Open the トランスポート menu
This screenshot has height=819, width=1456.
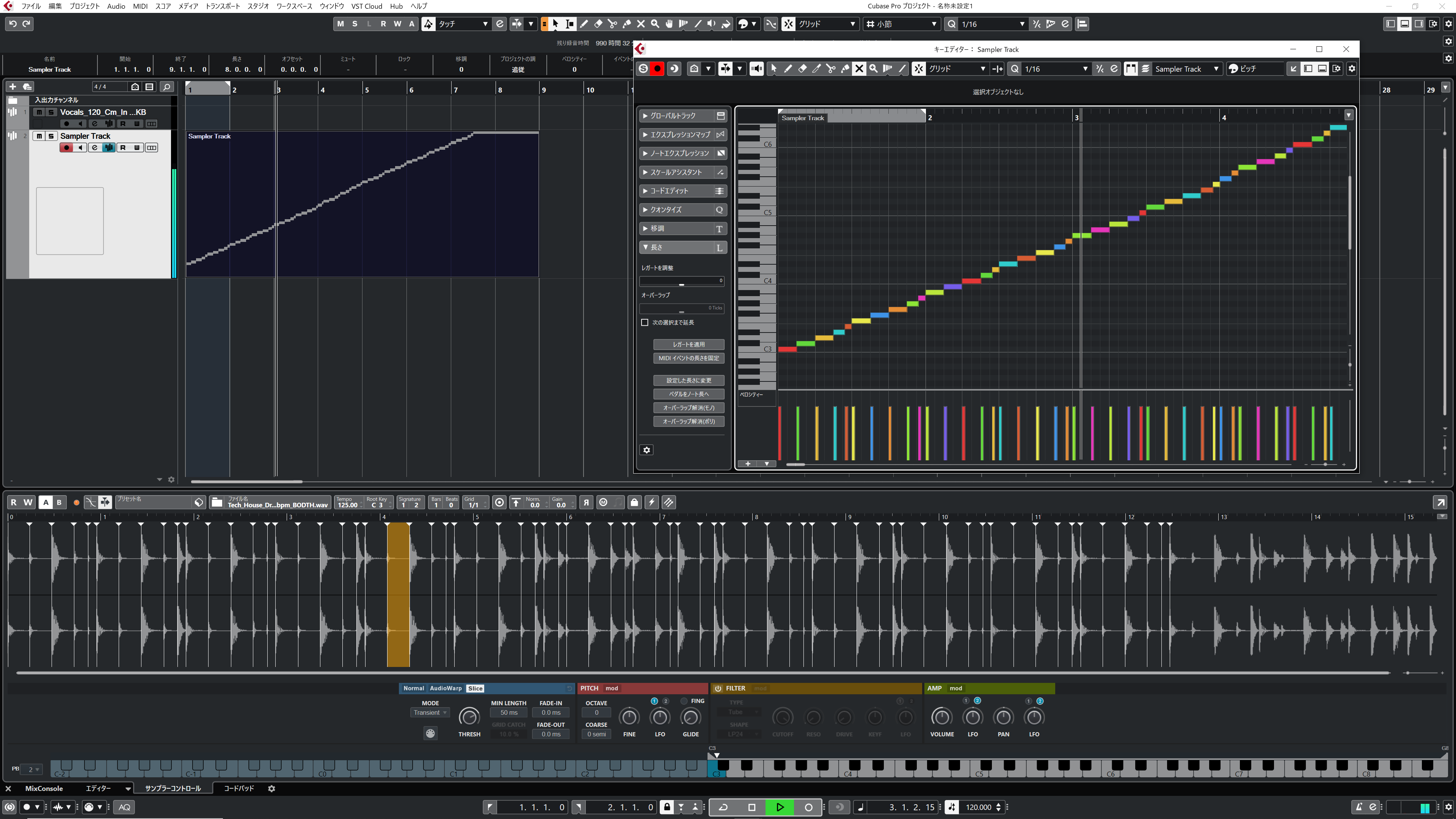coord(222,6)
